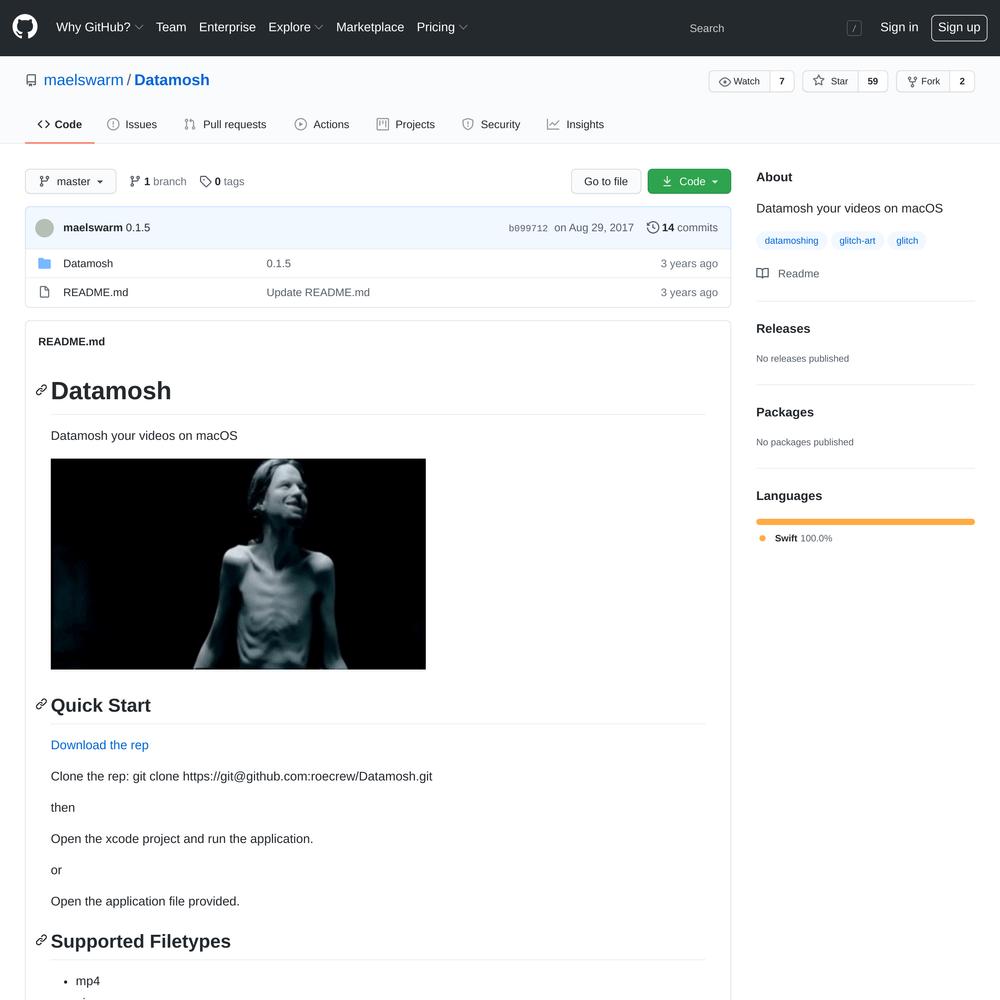This screenshot has width=1000, height=1000.
Task: Click the slash keyboard shortcut icon in the search box
Action: point(854,28)
